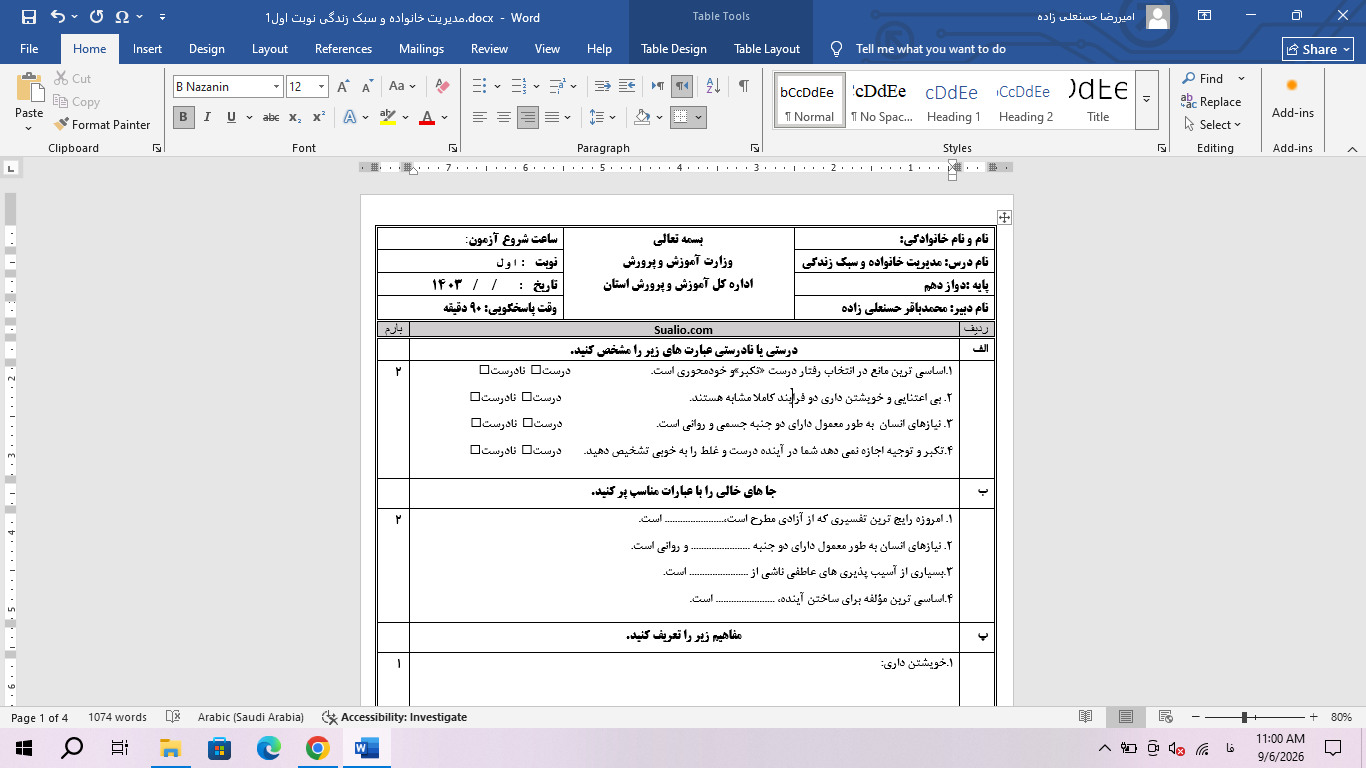Click the Redo button in title bar

(96, 17)
